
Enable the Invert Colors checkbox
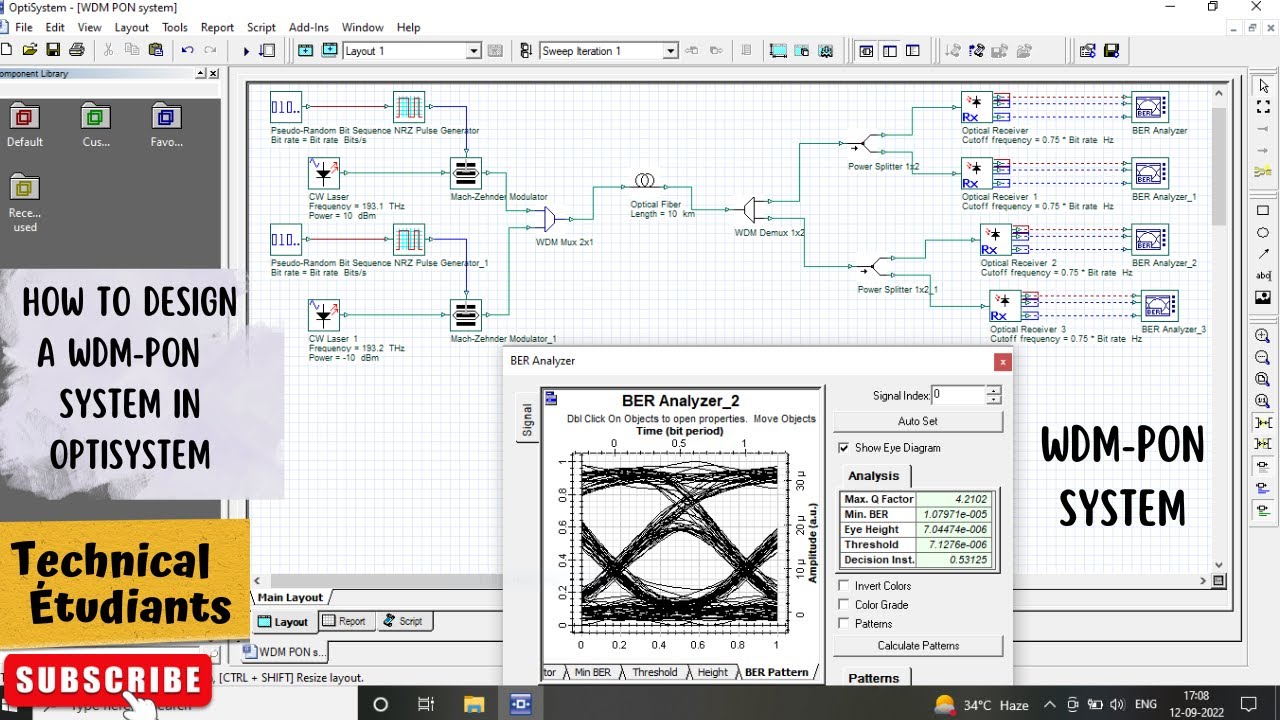[843, 586]
